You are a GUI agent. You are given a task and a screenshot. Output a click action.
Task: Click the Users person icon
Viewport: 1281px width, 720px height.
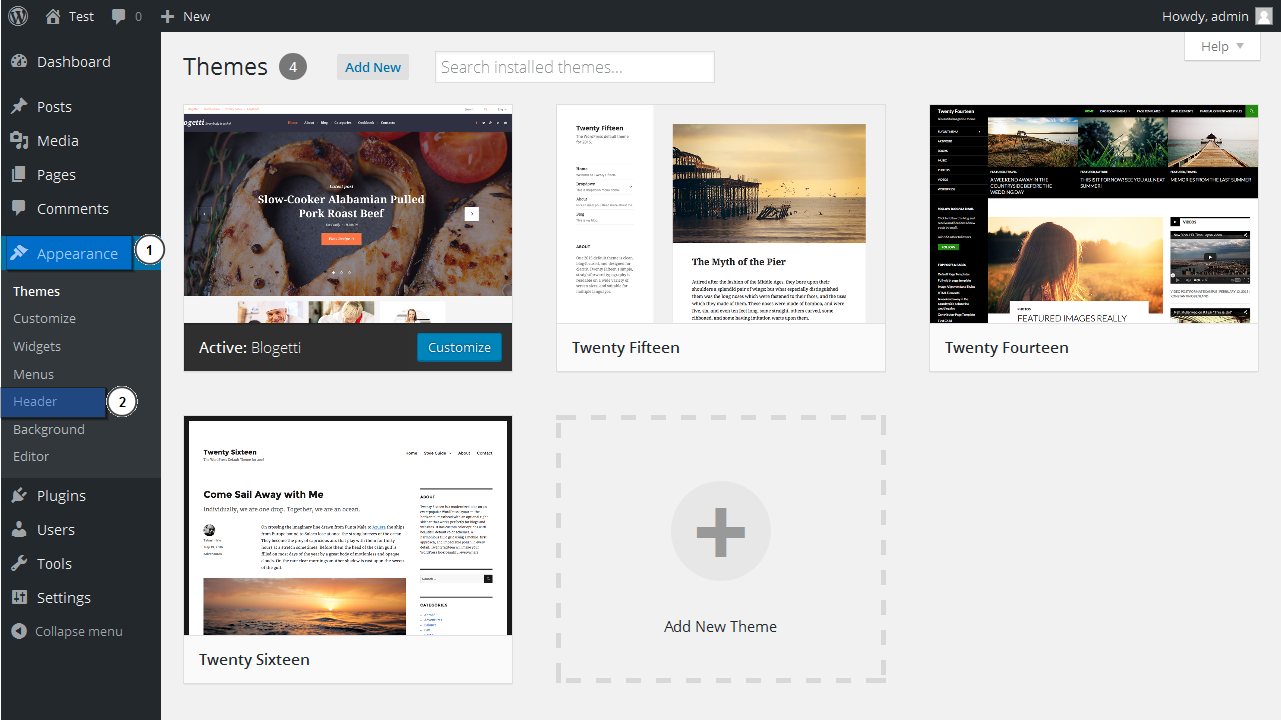(x=19, y=529)
